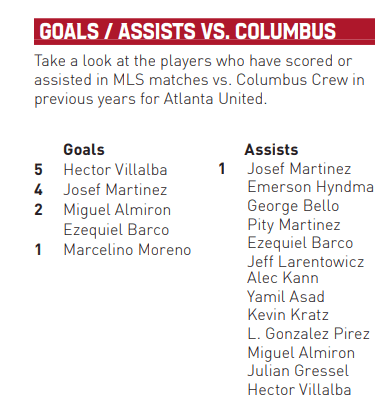Viewport: 375px width, 413px height.
Task: Select Kevin Kratz in the assists list
Action: [288, 315]
